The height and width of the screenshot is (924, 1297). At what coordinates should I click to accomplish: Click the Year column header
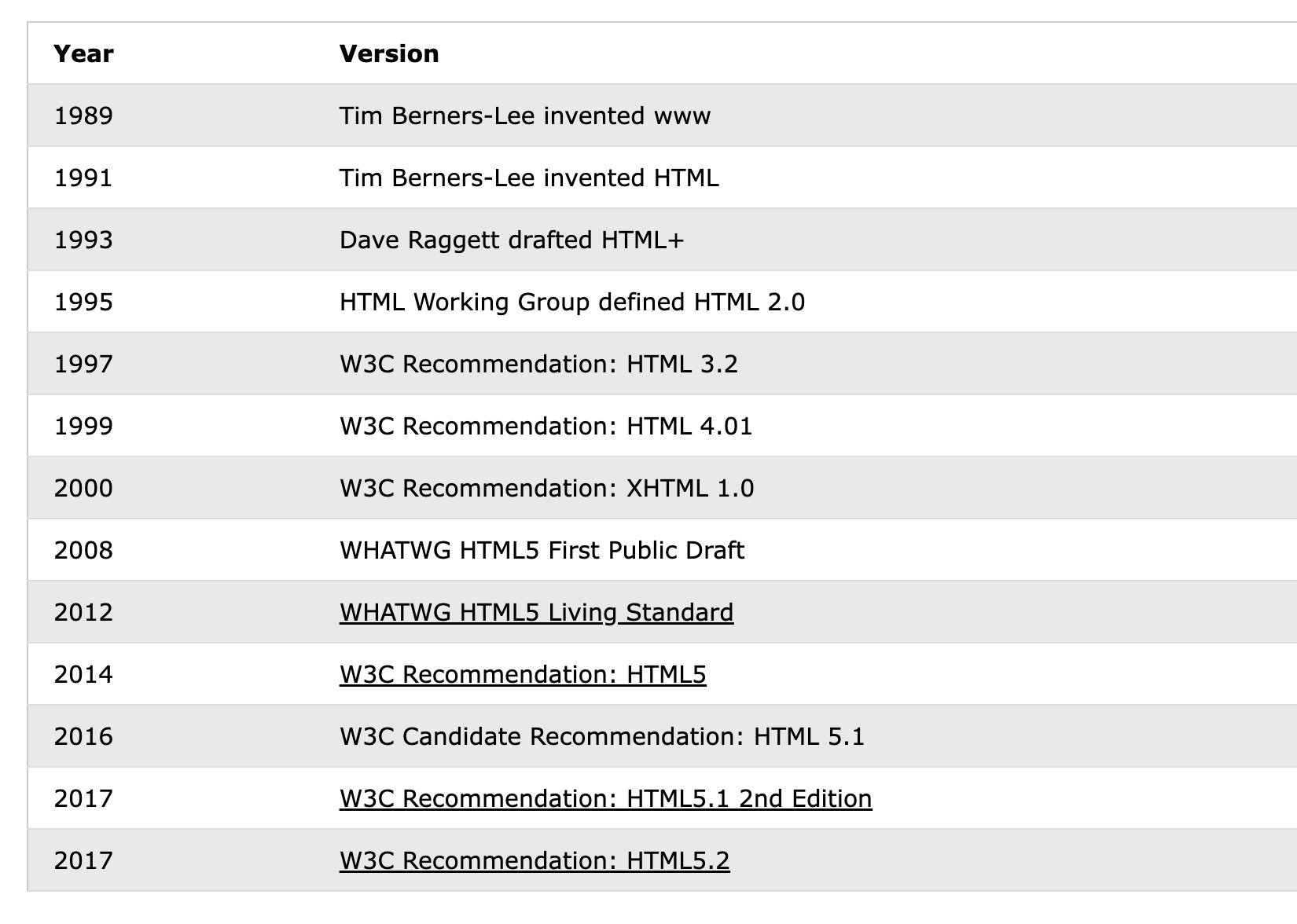(83, 53)
